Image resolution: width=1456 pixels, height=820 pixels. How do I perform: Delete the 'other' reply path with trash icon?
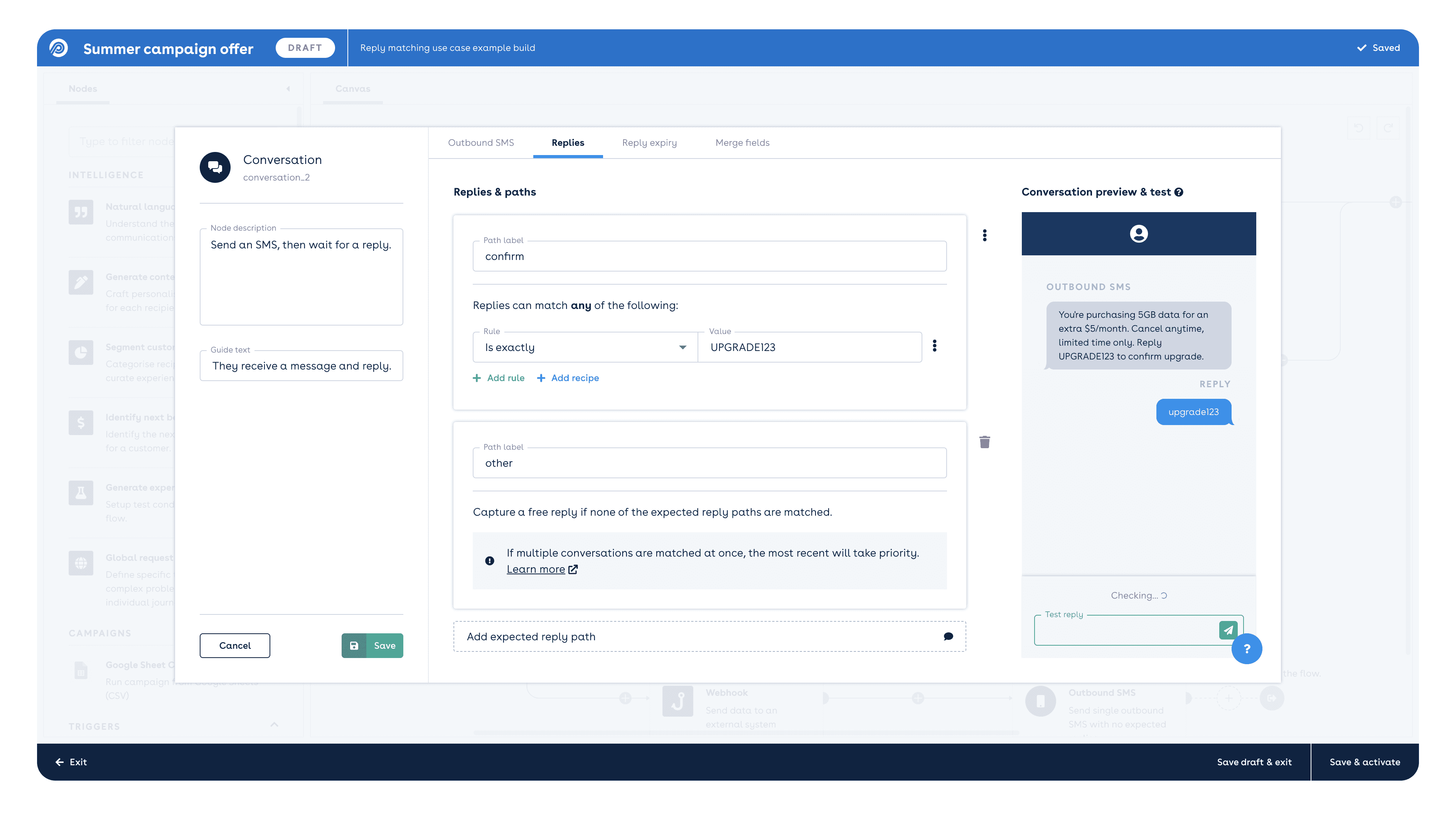pyautogui.click(x=984, y=442)
